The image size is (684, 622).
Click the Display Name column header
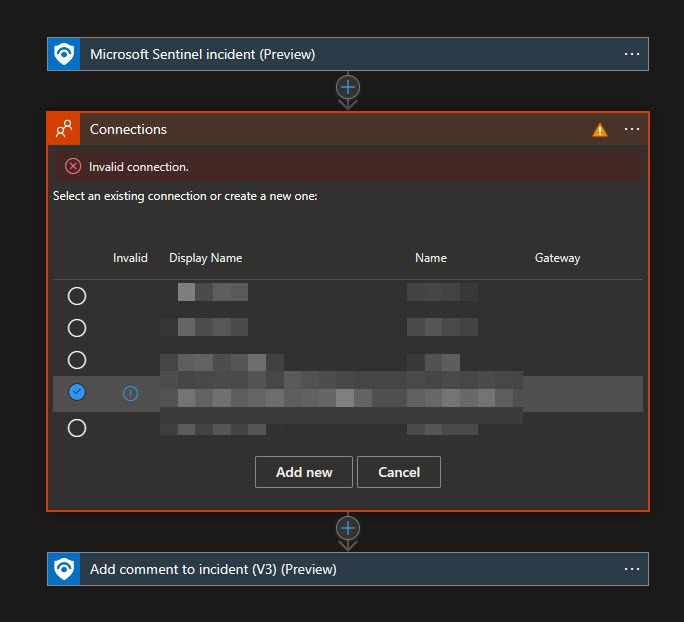(205, 258)
